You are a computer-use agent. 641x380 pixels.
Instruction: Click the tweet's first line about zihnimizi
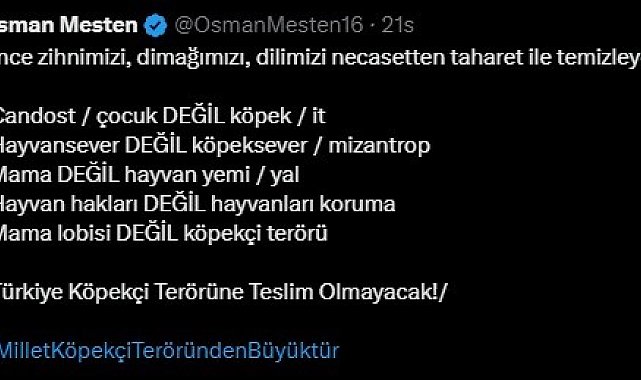[320, 58]
